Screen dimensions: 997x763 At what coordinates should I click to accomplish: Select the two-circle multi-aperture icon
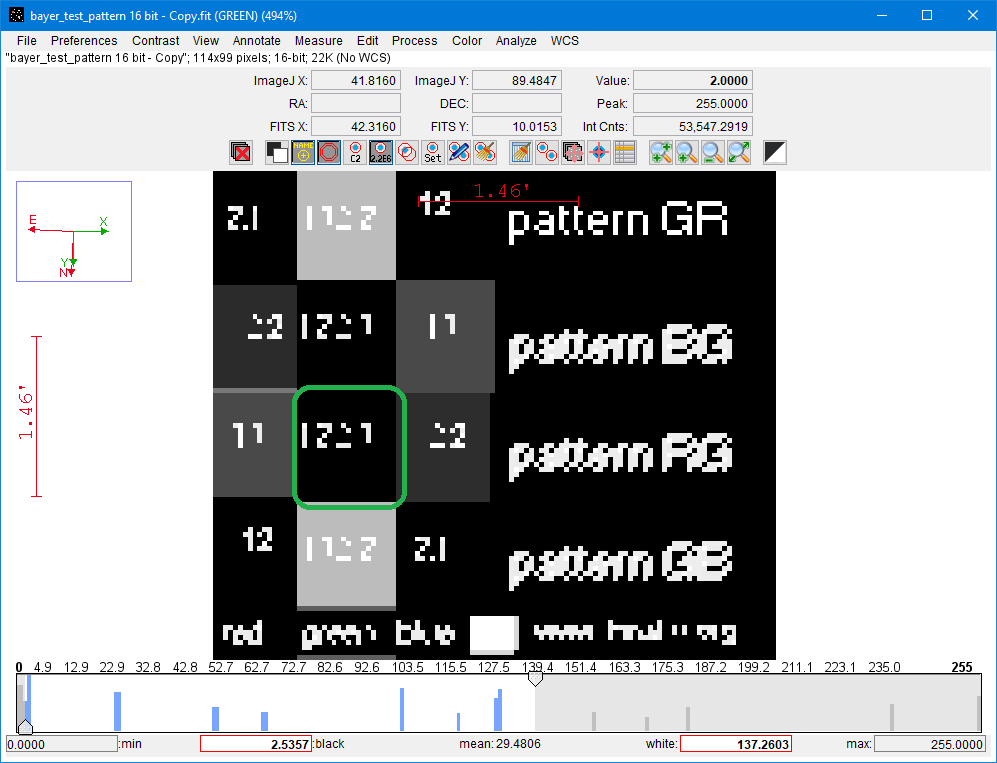click(547, 152)
